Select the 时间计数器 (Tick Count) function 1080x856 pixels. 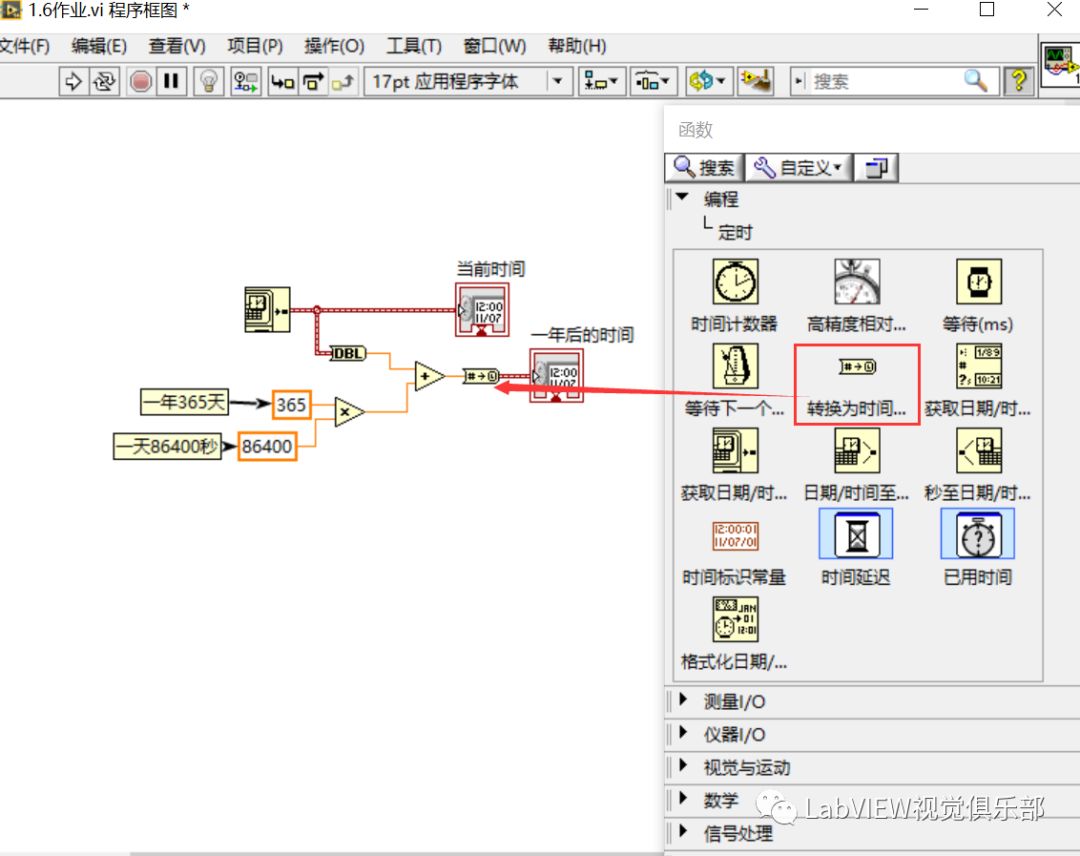click(736, 281)
